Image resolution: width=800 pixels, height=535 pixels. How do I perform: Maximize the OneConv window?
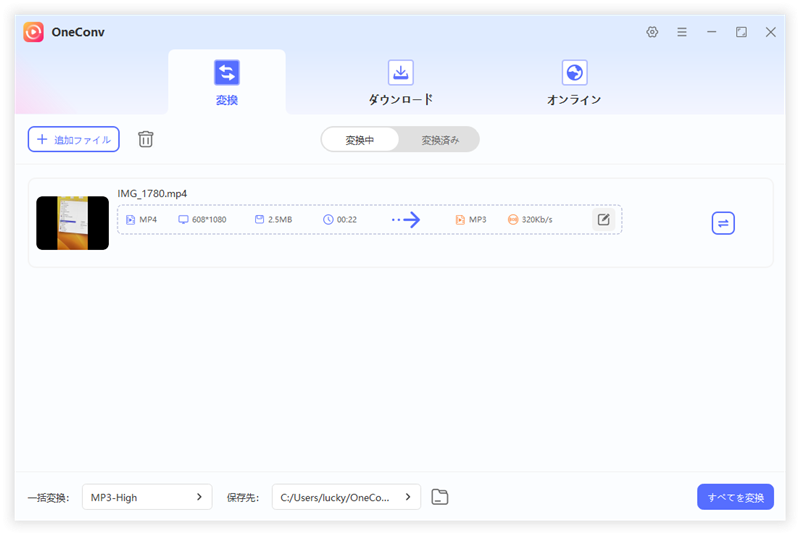(741, 32)
